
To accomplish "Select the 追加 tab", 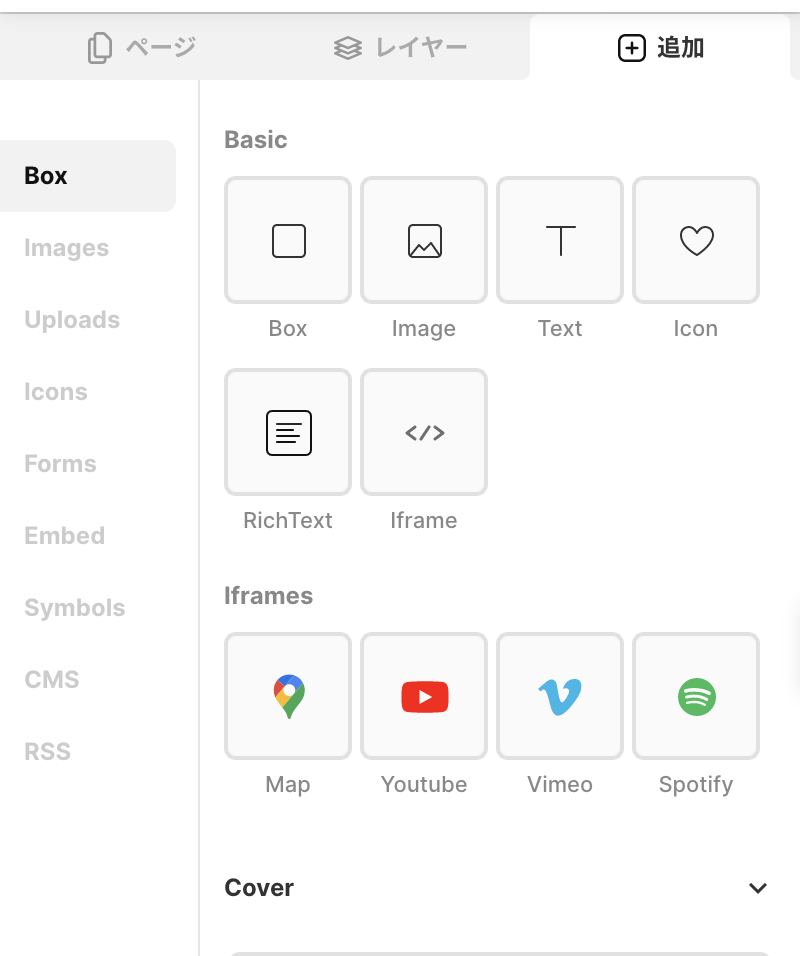I will coord(660,48).
